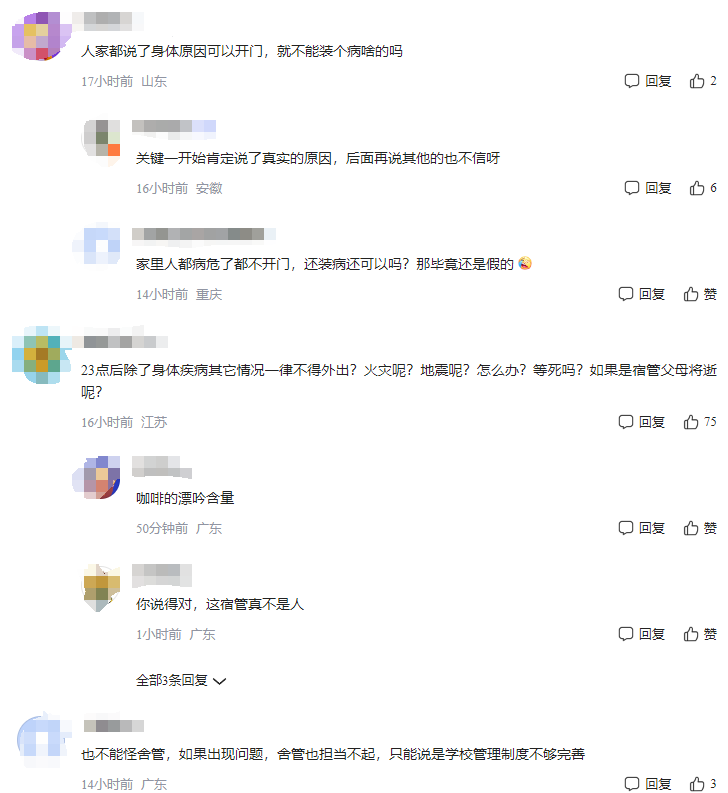This screenshot has height=793, width=728.
Task: Open blurred username above Chongqing reply
Action: [x=203, y=234]
